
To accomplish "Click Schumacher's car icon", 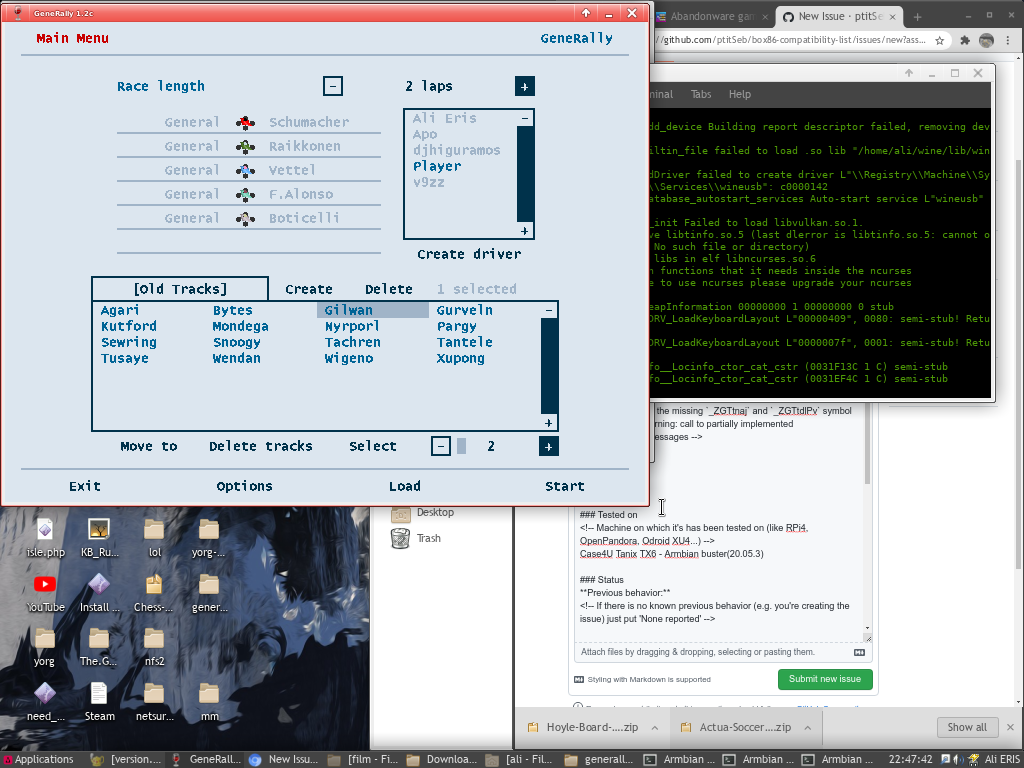I will [x=247, y=122].
